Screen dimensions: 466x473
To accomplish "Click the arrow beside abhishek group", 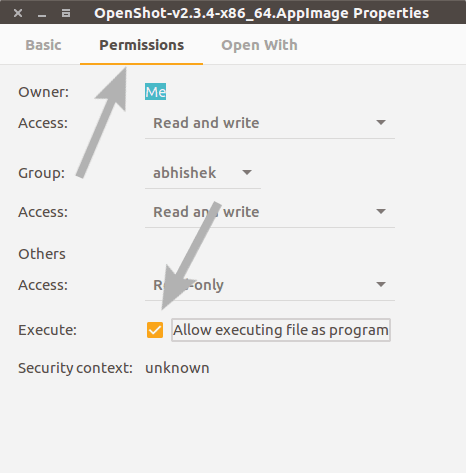I will (x=247, y=172).
